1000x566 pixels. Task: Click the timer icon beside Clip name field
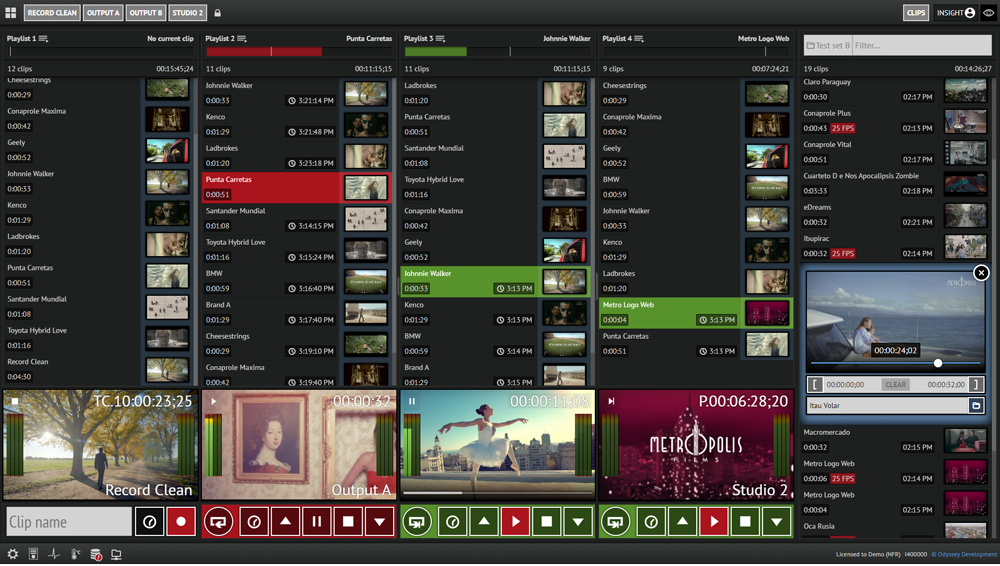pyautogui.click(x=150, y=522)
